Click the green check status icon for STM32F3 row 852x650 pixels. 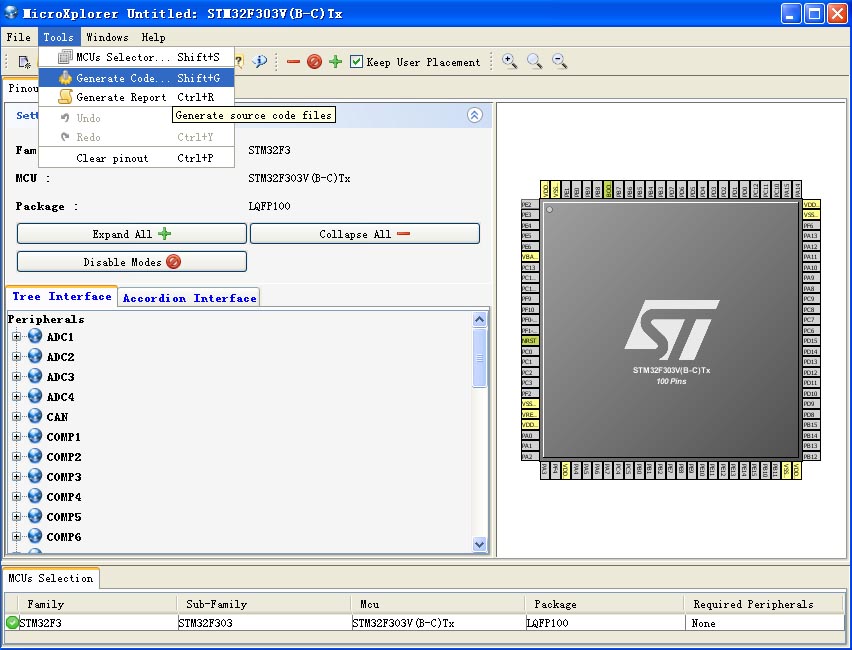[x=12, y=622]
